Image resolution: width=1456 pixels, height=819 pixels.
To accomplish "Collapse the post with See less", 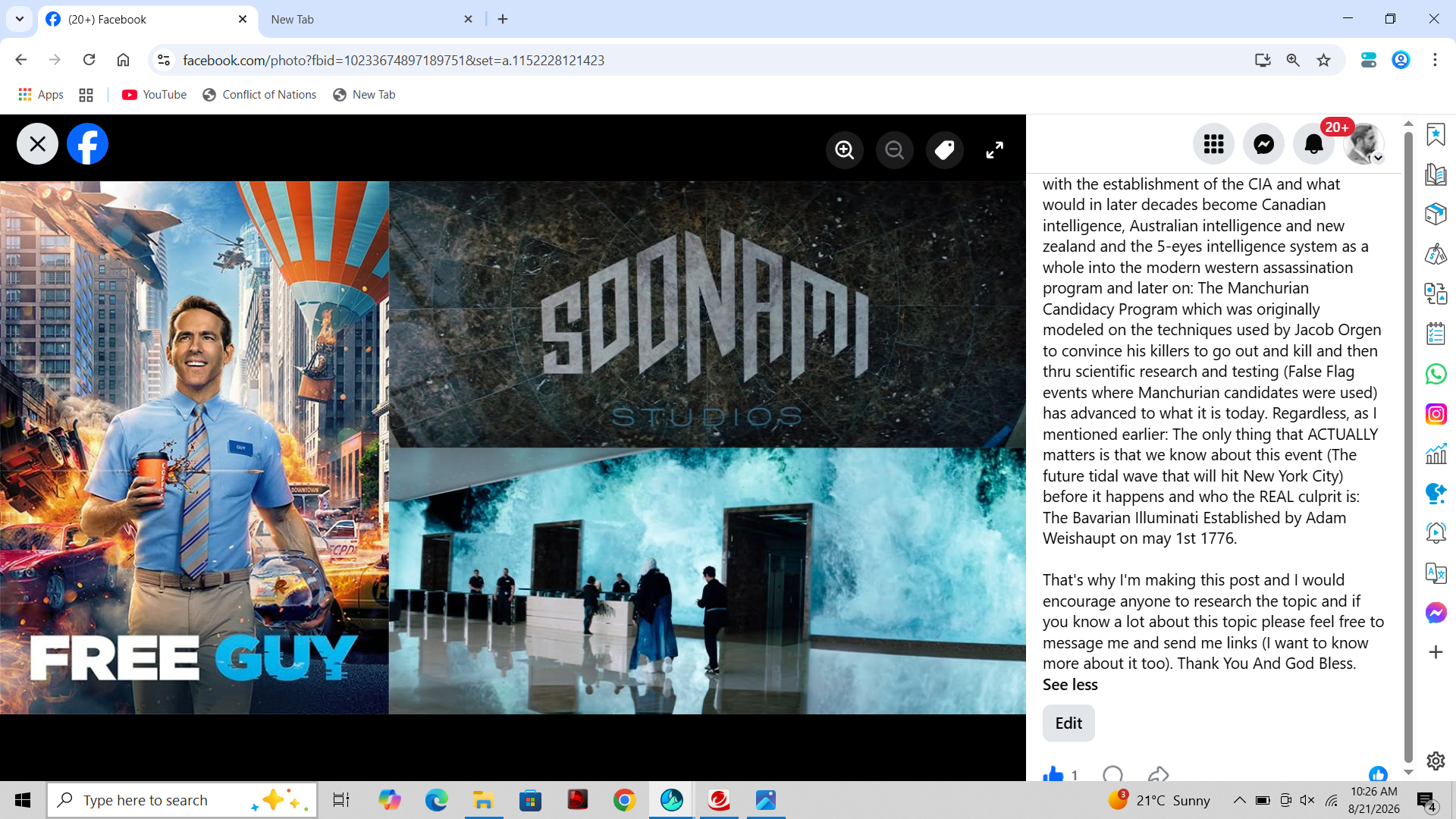I will click(x=1070, y=685).
